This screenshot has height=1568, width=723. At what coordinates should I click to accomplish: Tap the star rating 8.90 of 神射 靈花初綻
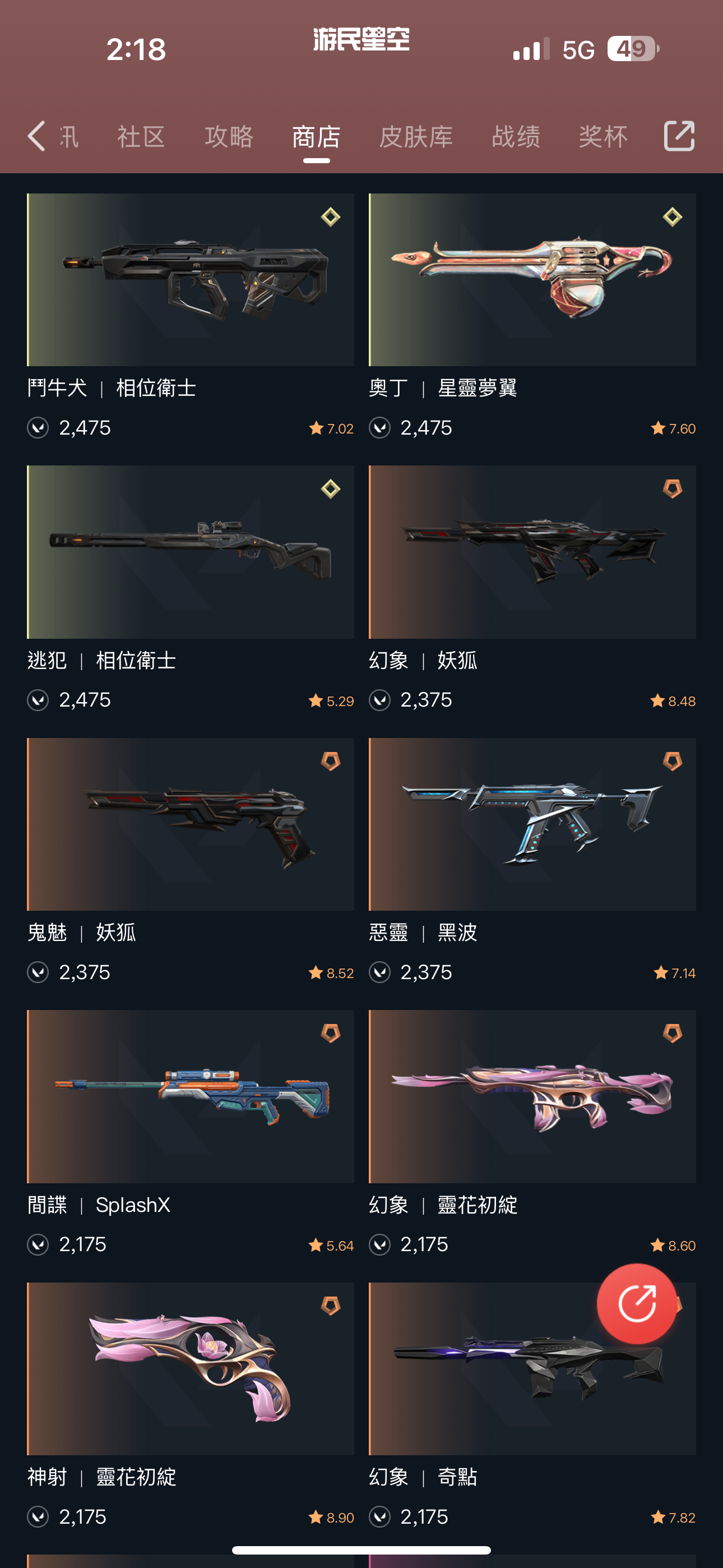point(332,1517)
